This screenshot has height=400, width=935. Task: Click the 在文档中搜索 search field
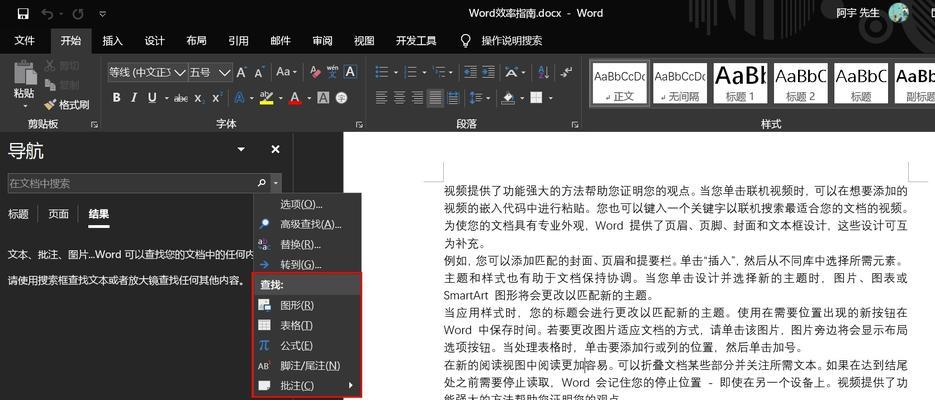point(132,183)
